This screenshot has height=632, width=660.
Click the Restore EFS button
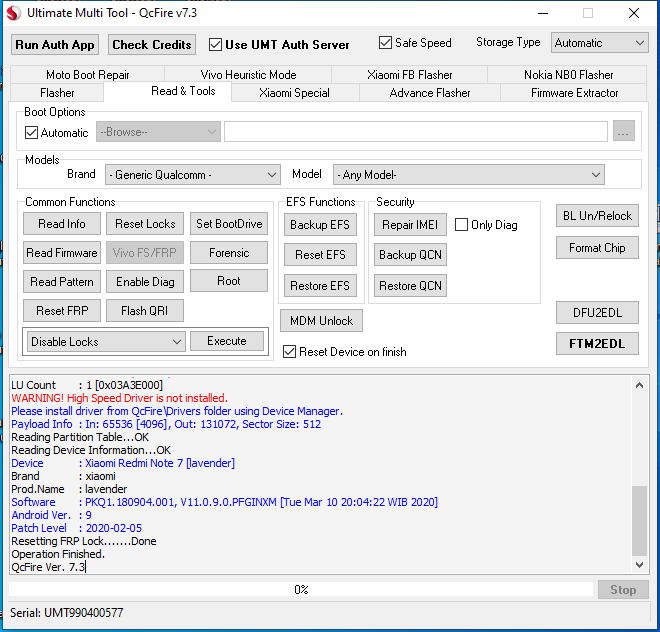click(320, 286)
